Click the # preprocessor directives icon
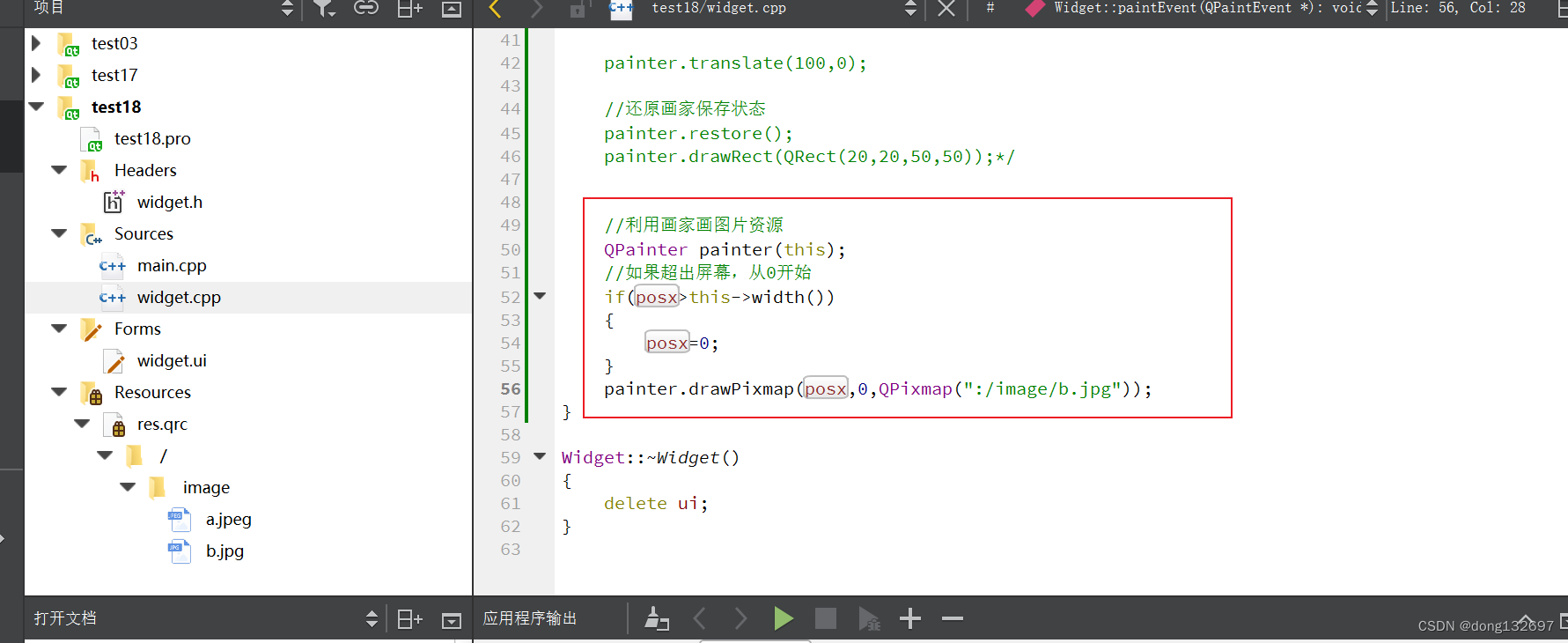Image resolution: width=1568 pixels, height=643 pixels. point(990,8)
